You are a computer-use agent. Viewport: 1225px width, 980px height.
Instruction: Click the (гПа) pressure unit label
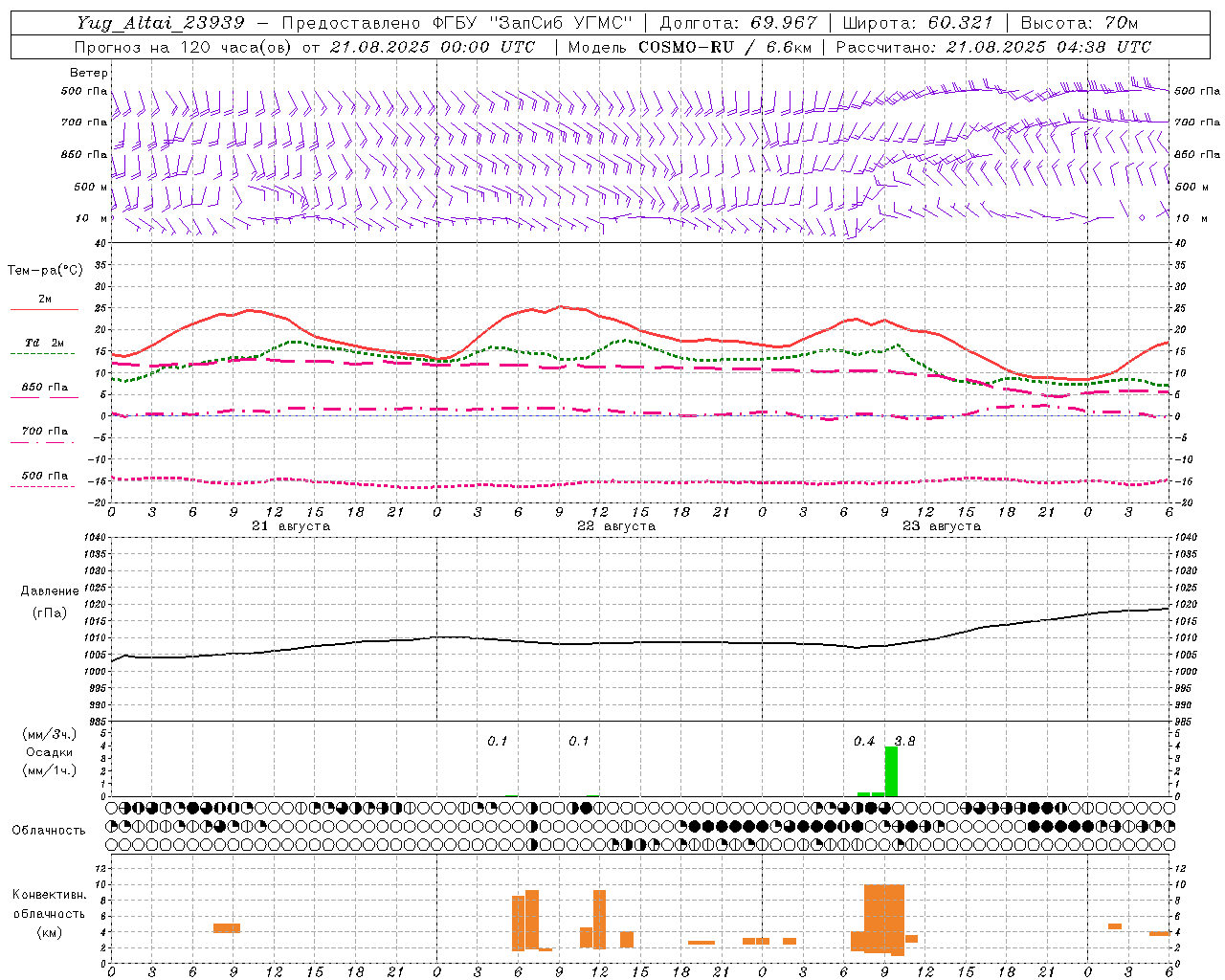click(50, 612)
